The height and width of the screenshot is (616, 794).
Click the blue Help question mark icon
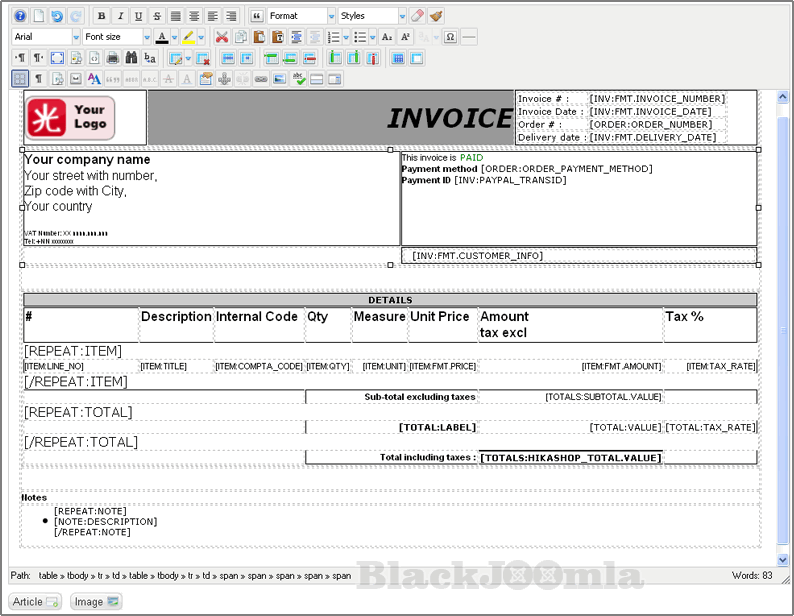pyautogui.click(x=20, y=16)
